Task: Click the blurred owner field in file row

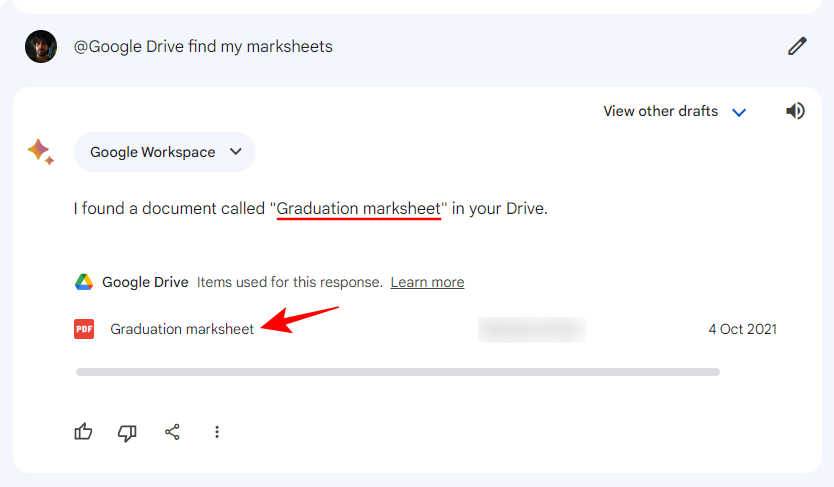Action: point(532,330)
